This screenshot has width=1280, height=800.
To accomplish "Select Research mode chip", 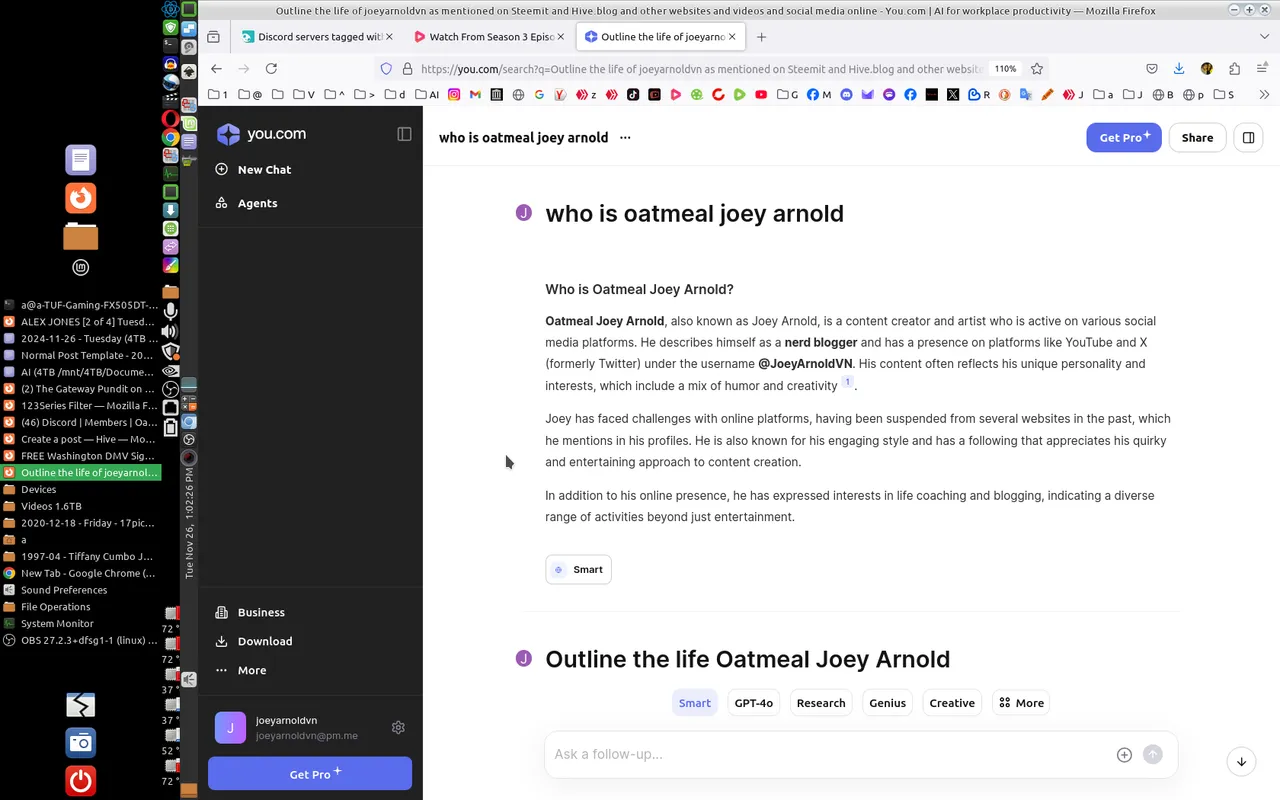I will click(x=821, y=703).
